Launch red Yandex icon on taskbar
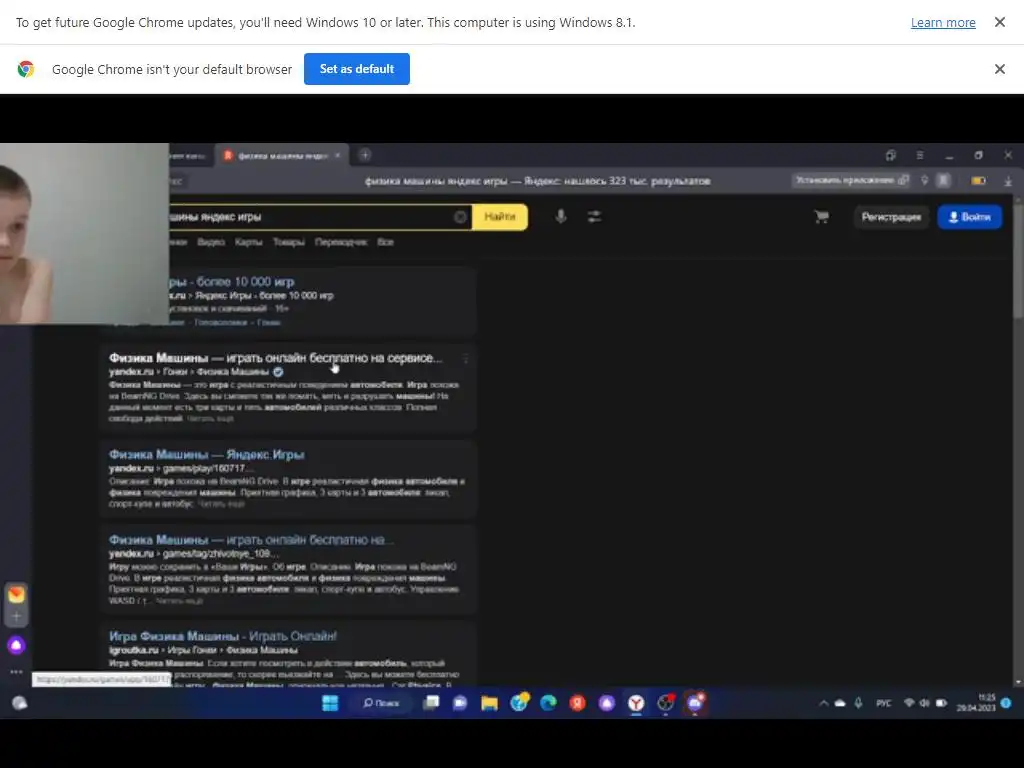Viewport: 1024px width, 768px height. tap(577, 703)
